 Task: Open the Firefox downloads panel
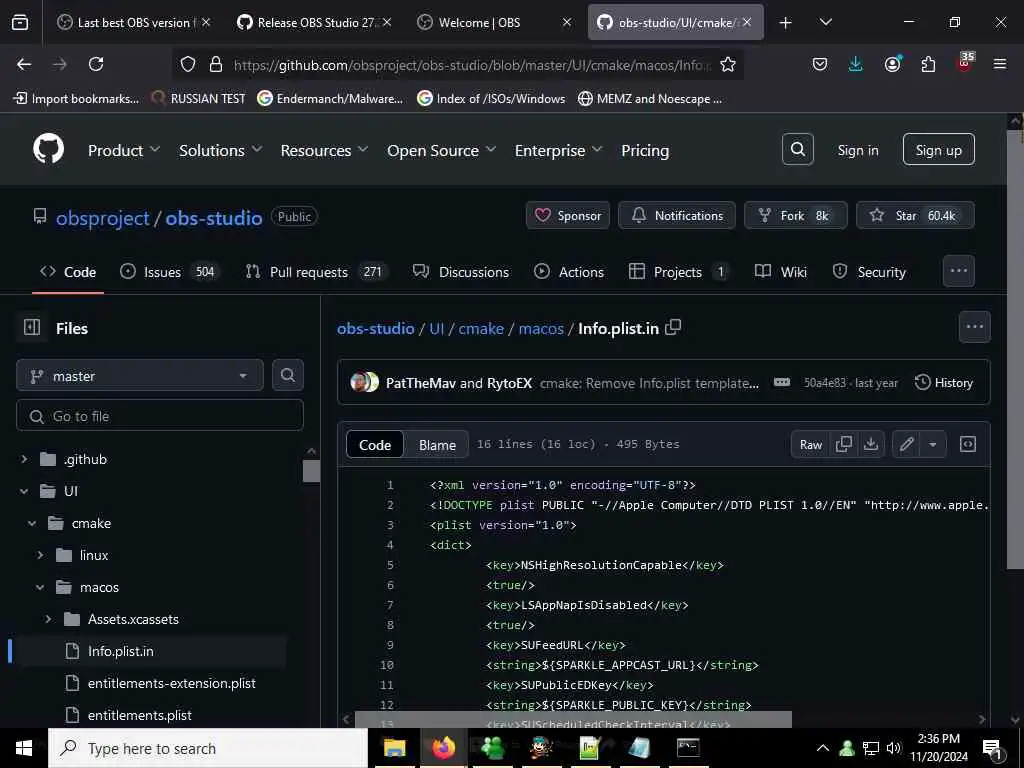856,64
